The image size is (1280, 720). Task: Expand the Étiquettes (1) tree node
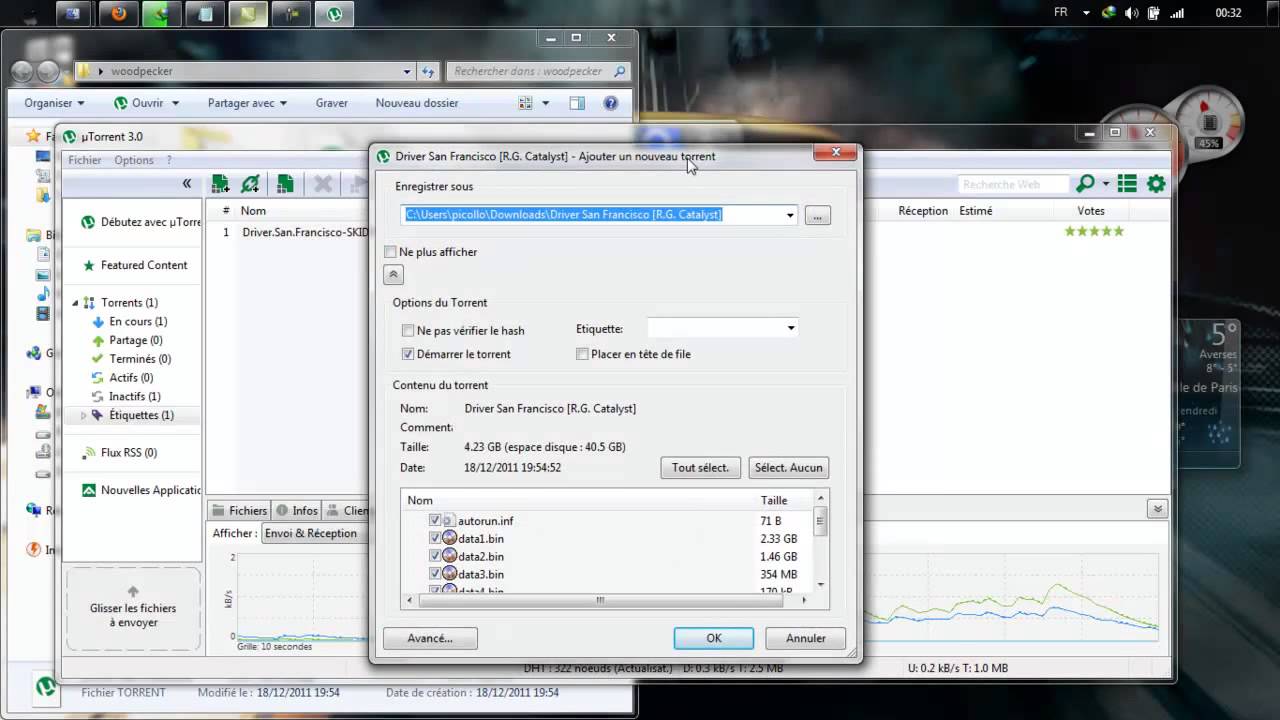[x=84, y=415]
